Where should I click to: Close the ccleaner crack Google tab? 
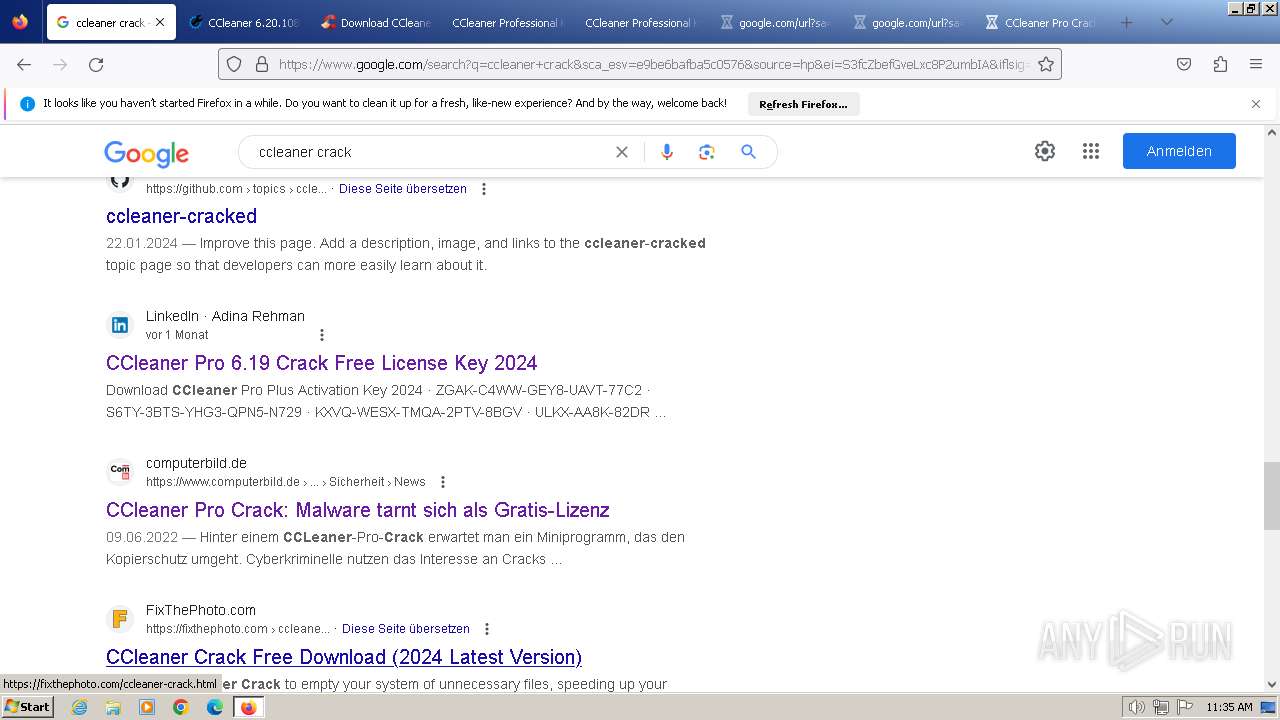pos(160,22)
